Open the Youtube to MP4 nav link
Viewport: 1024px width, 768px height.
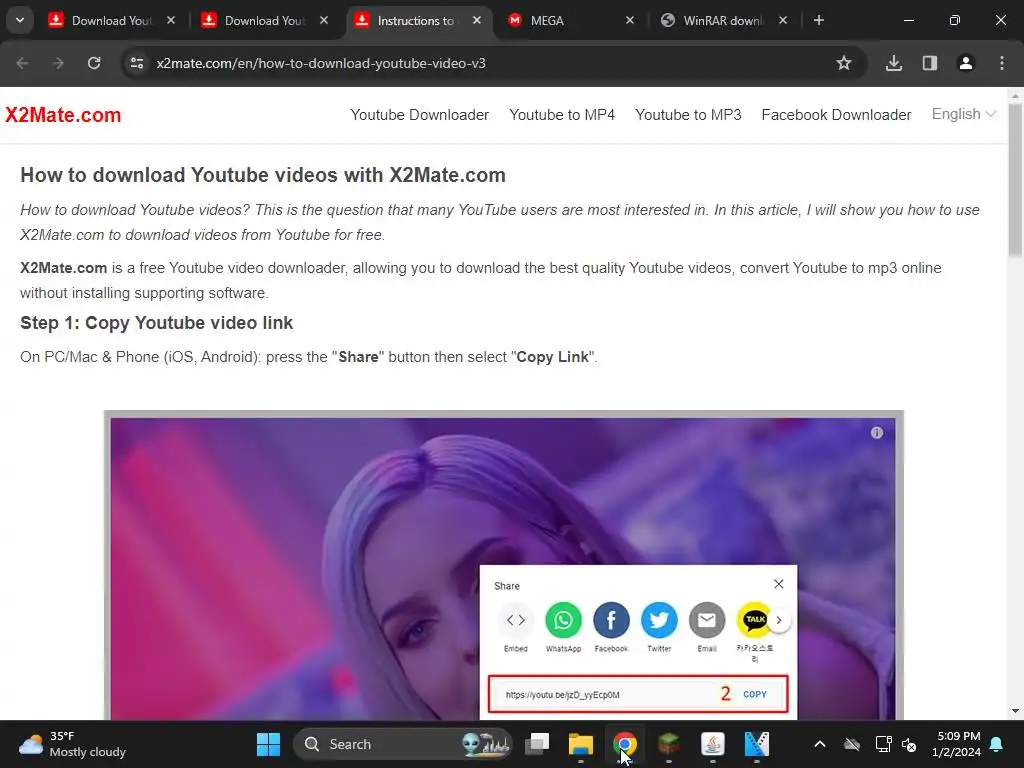pyautogui.click(x=562, y=115)
